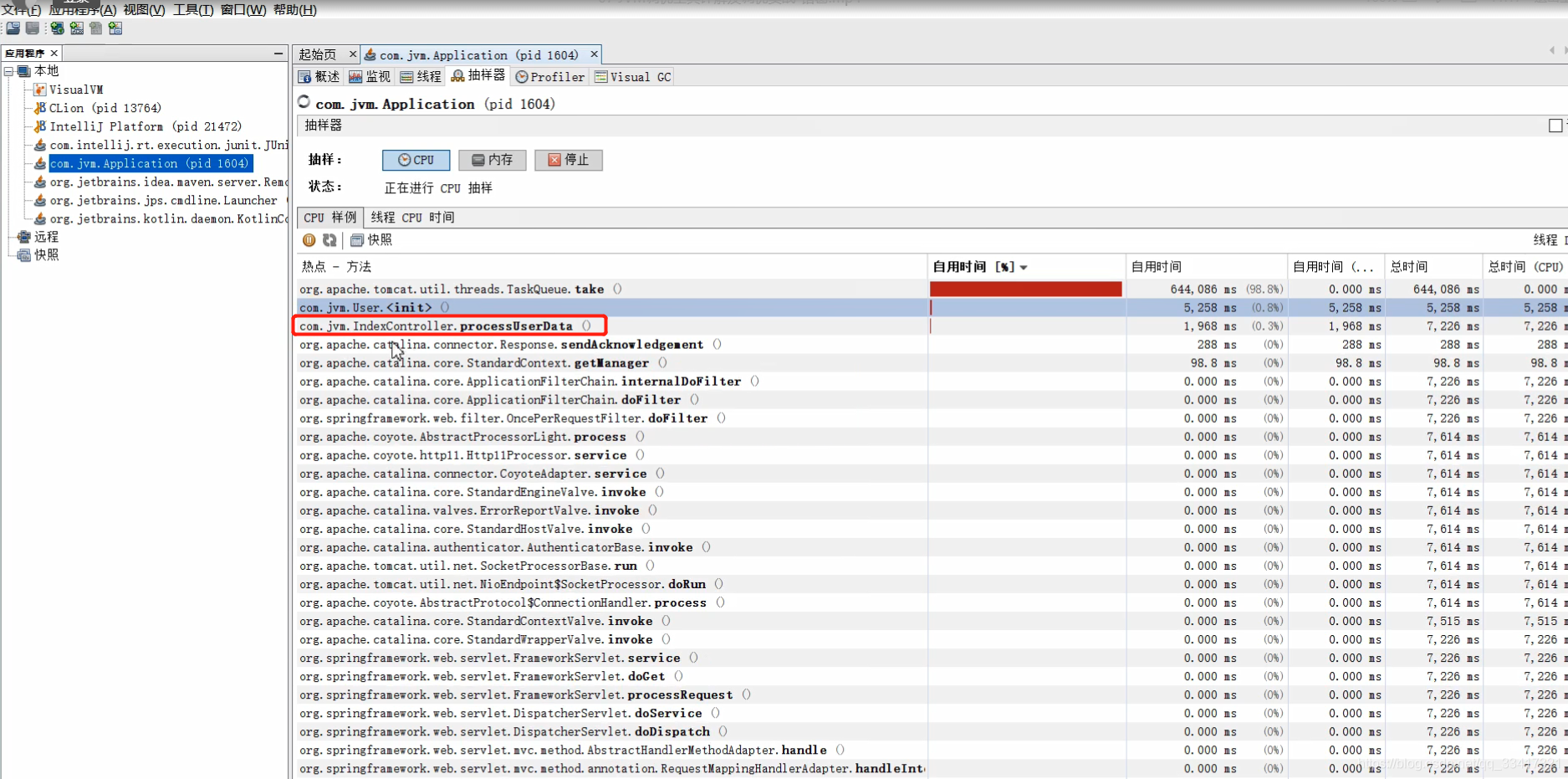Click the Java icon beside the maven.server entry
This screenshot has width=1568, height=779.
point(39,182)
